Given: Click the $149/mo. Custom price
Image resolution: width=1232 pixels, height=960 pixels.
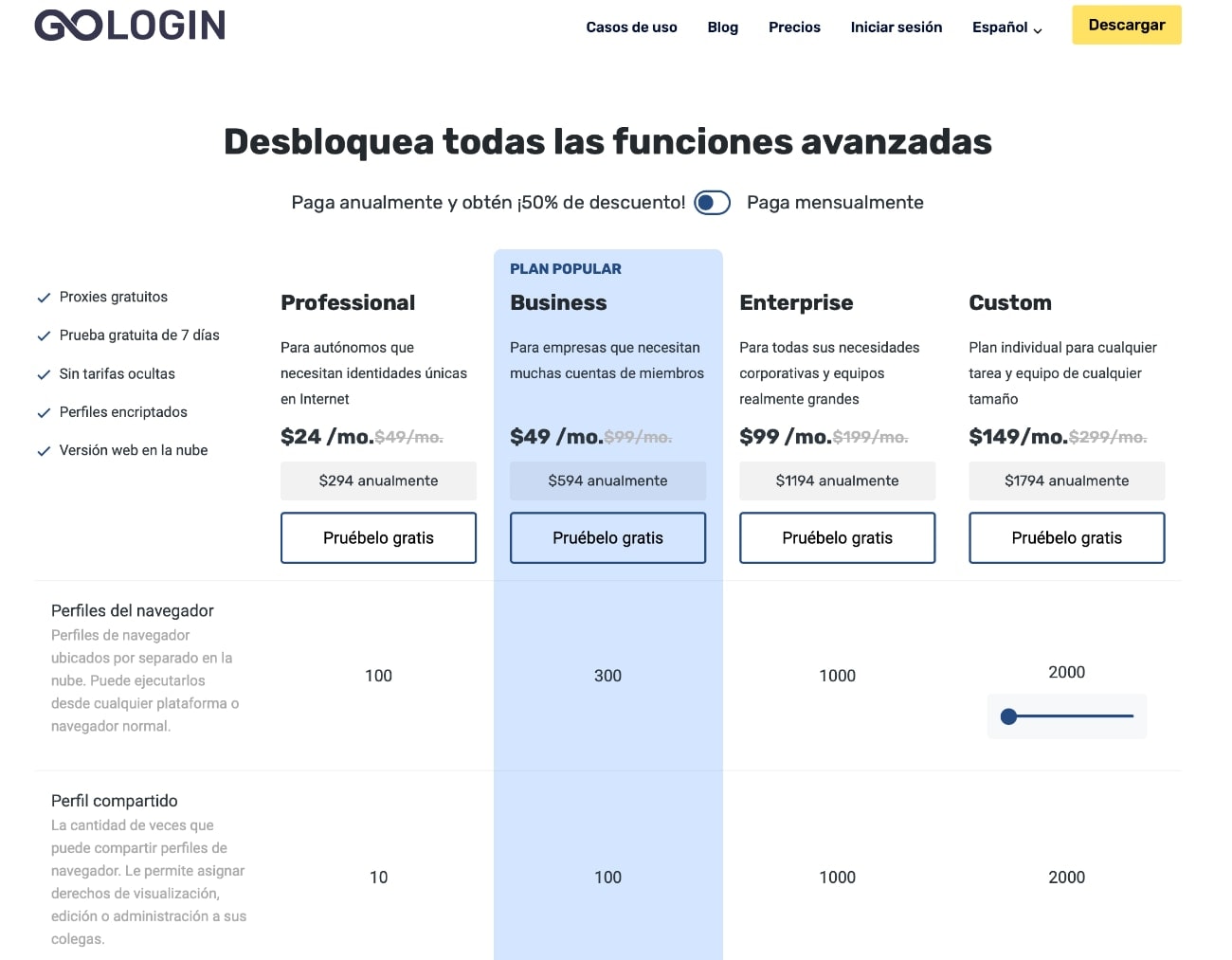Looking at the screenshot, I should pos(1018,436).
